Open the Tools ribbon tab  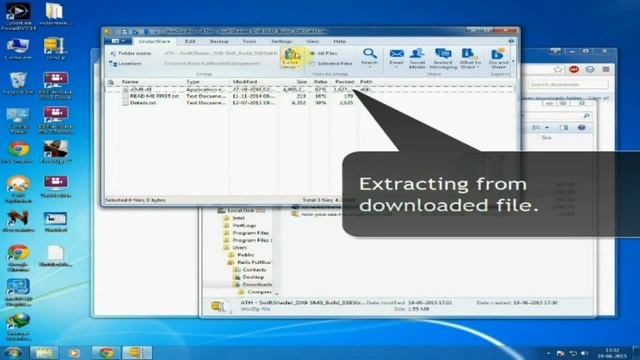[x=249, y=42]
